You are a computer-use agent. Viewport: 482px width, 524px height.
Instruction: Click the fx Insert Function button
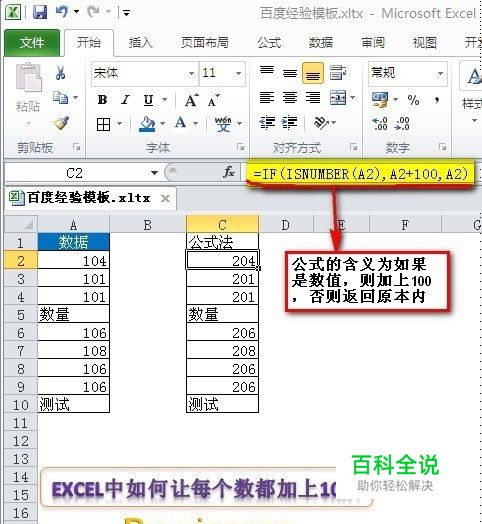(229, 172)
